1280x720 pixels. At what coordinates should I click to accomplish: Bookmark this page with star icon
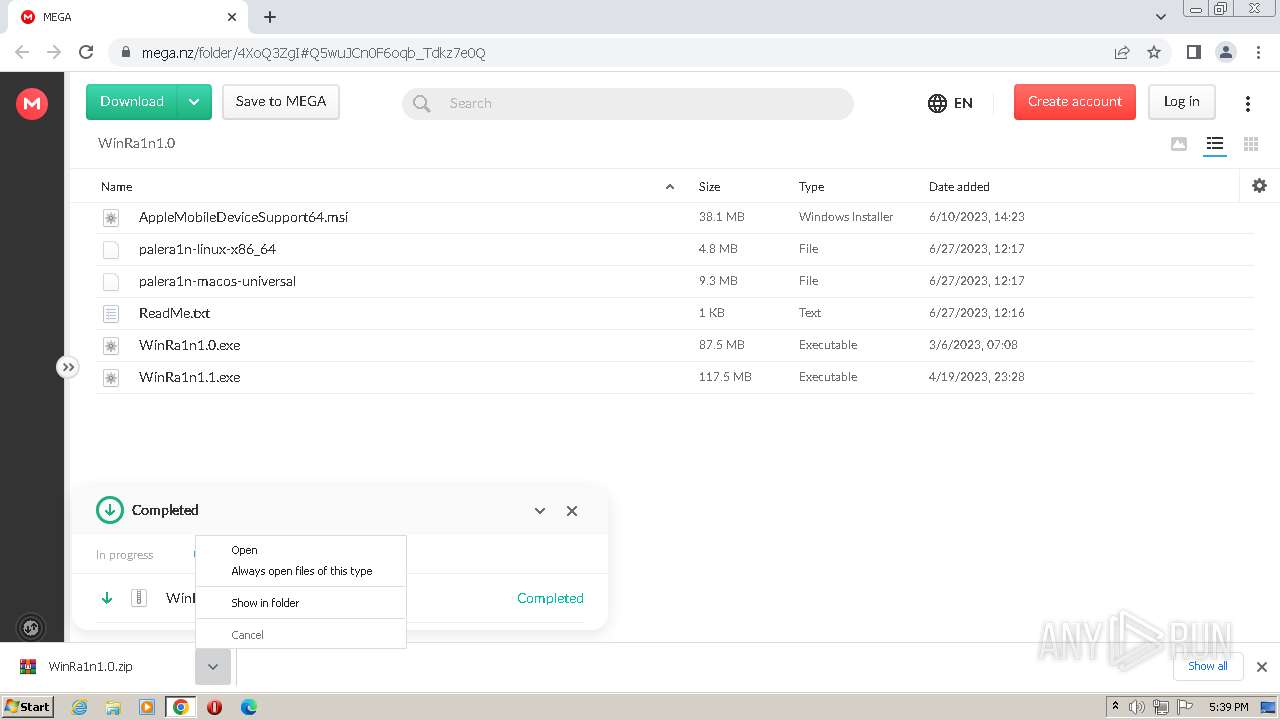point(1154,52)
